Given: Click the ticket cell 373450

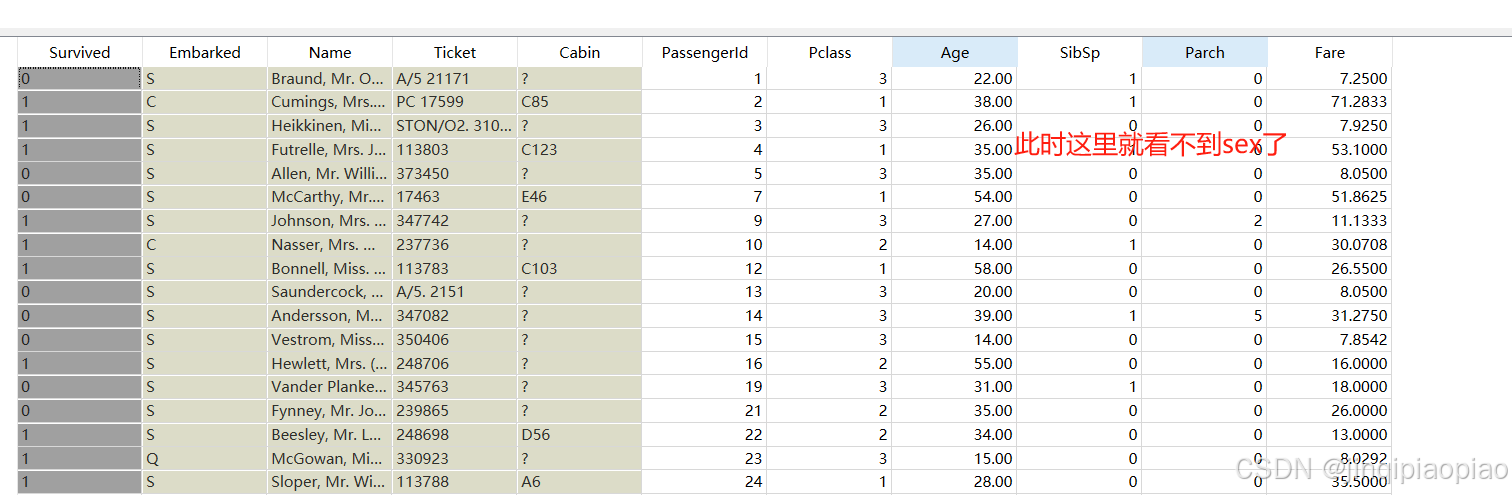Looking at the screenshot, I should click(454, 173).
